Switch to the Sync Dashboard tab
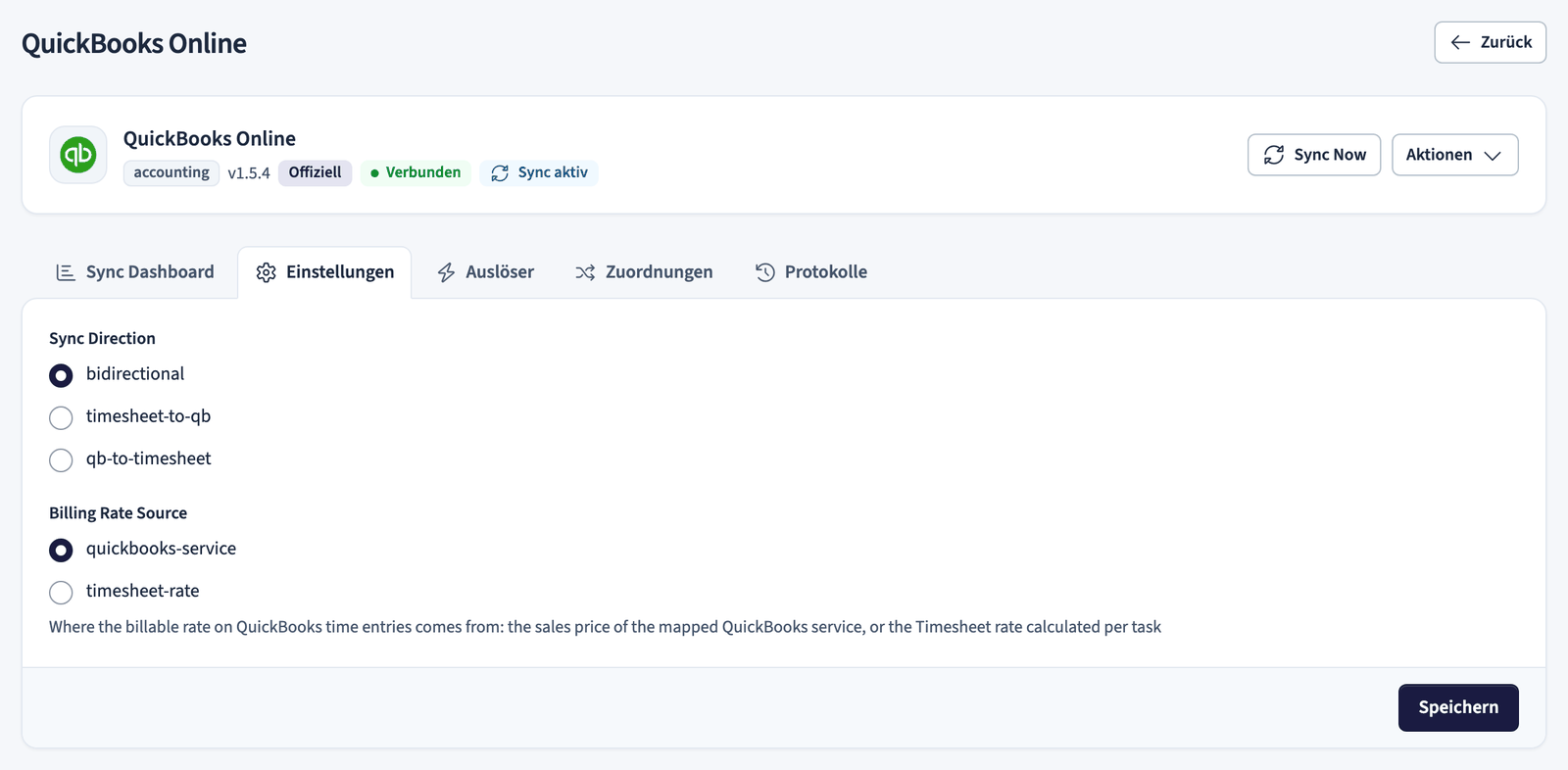 [135, 272]
